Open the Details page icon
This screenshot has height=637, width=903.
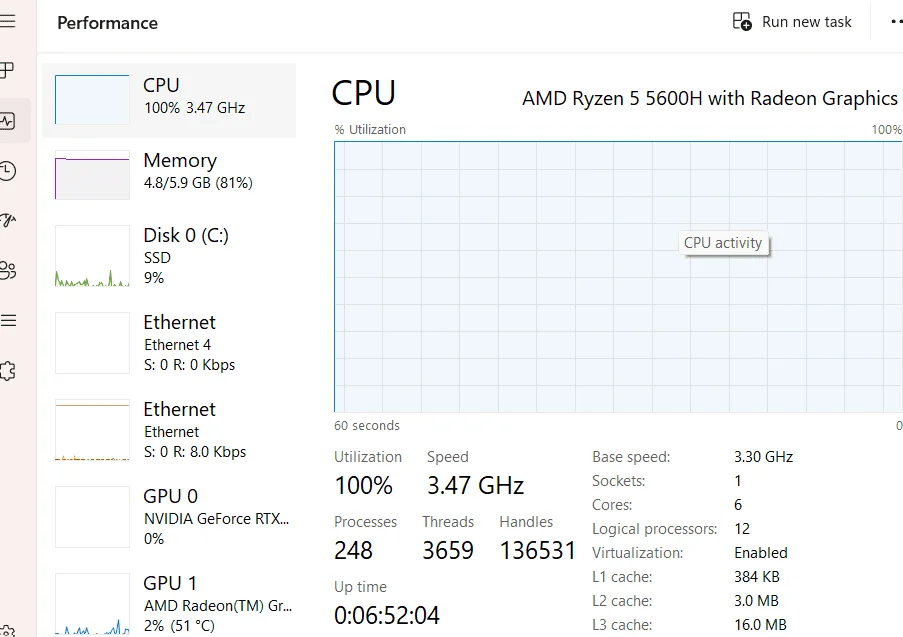(7, 320)
